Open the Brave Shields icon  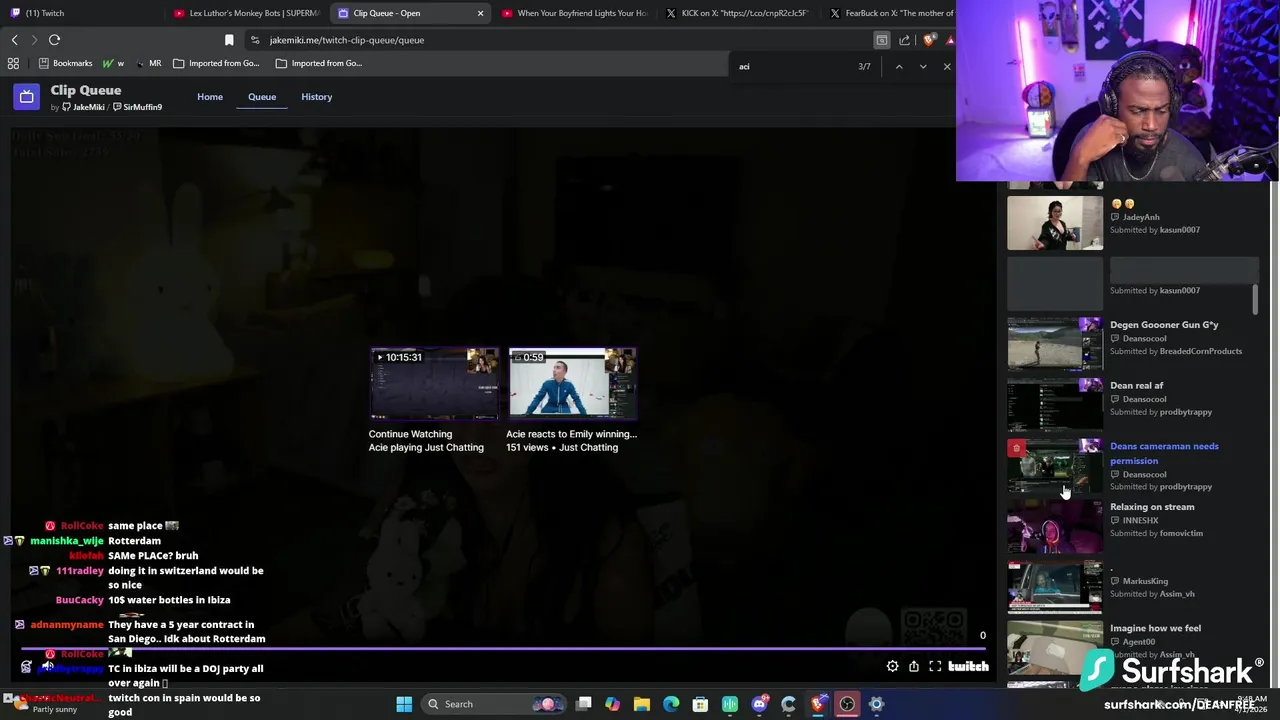tap(929, 40)
